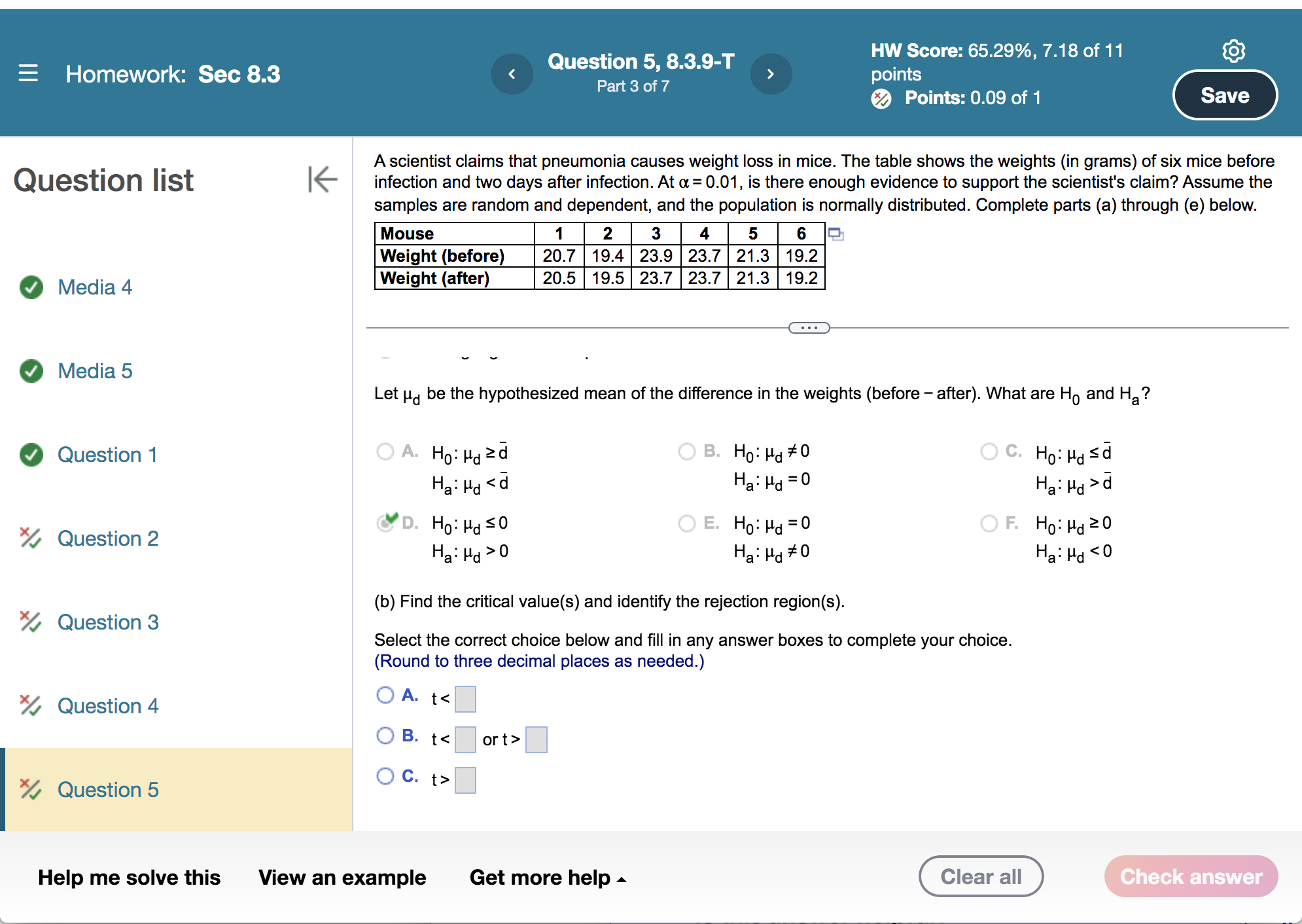Image resolution: width=1302 pixels, height=924 pixels.
Task: Open Question 4 from list
Action: click(108, 706)
